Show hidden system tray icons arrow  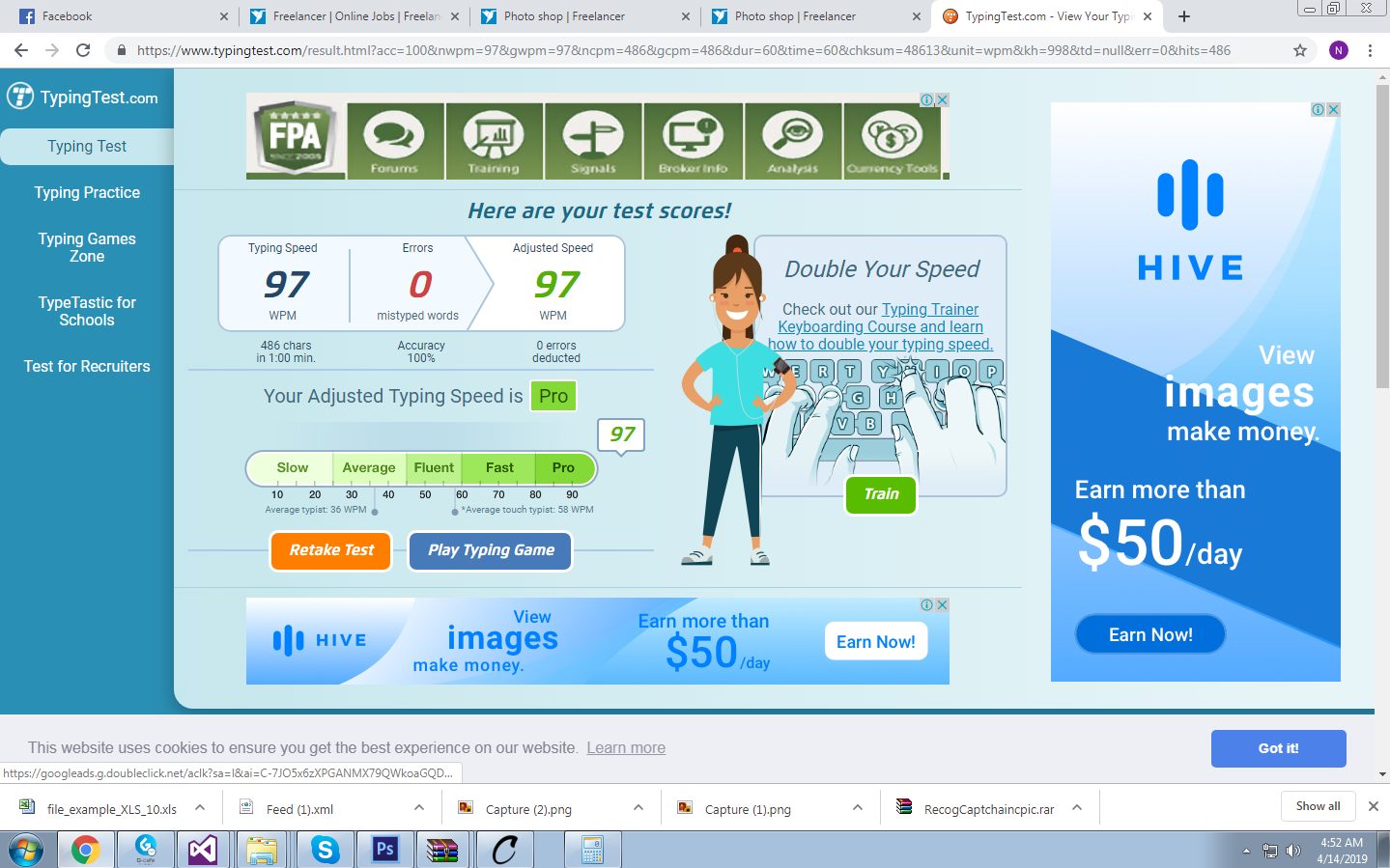click(x=1246, y=851)
